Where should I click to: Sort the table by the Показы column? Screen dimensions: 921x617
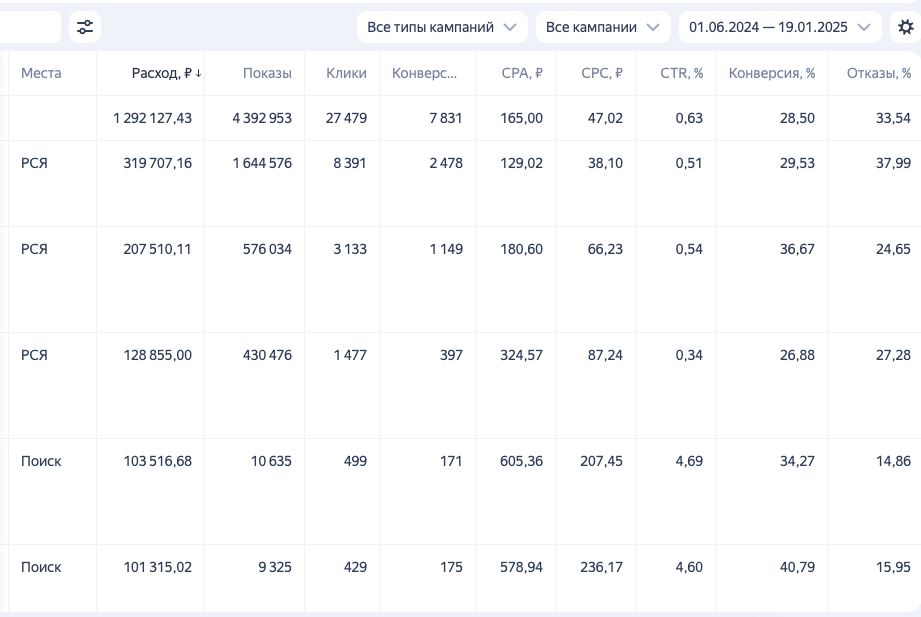[x=267, y=73]
